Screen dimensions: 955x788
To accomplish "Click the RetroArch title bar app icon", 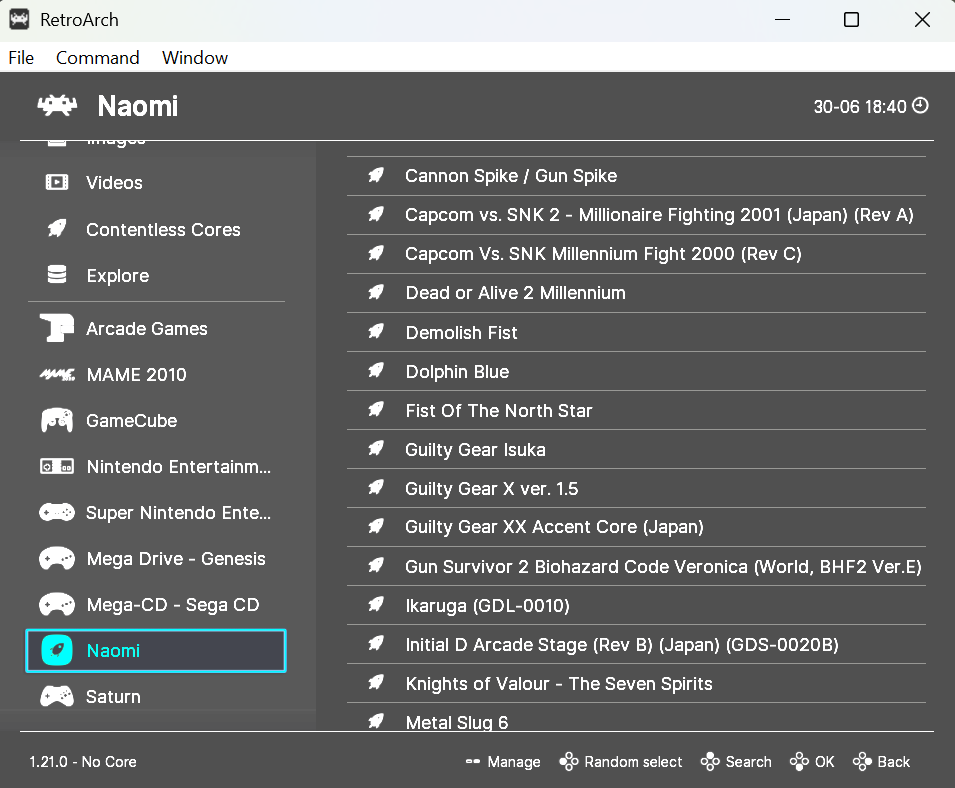I will coord(19,19).
